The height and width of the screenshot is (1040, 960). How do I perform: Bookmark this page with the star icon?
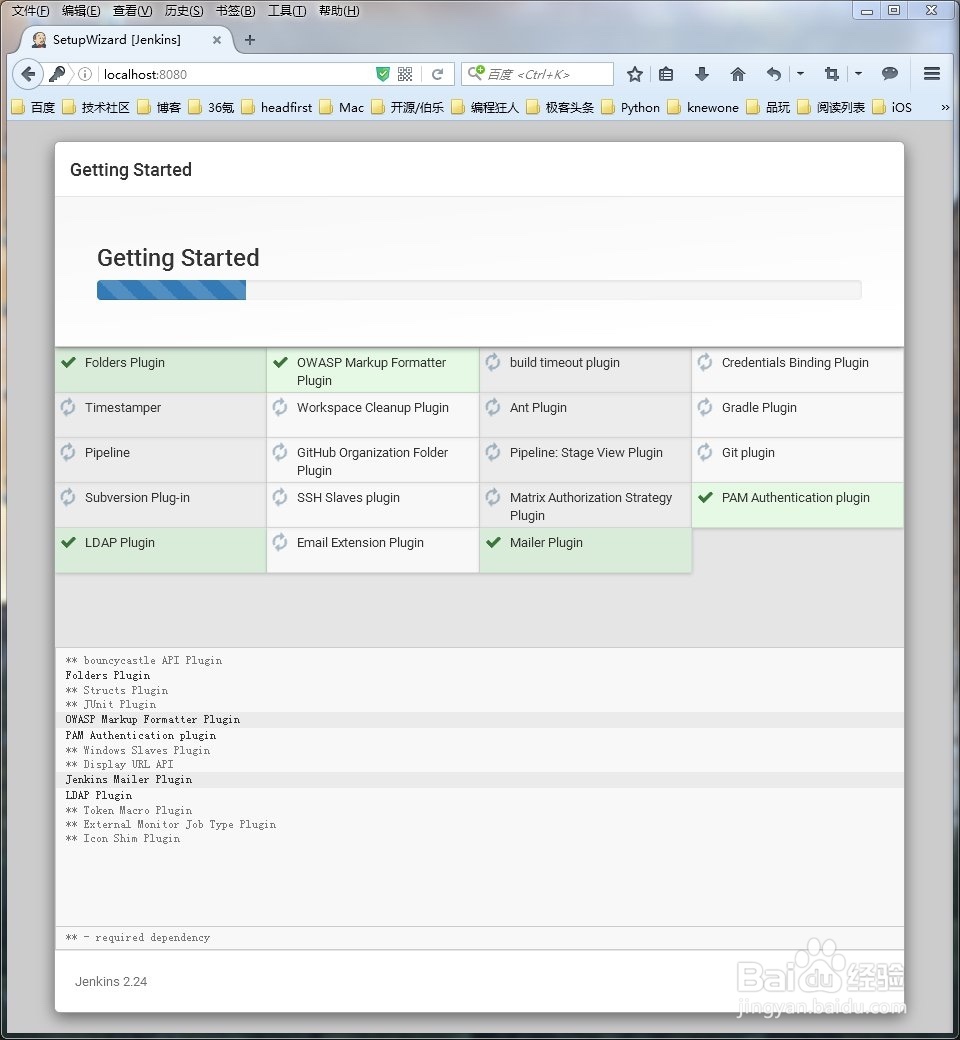point(635,74)
